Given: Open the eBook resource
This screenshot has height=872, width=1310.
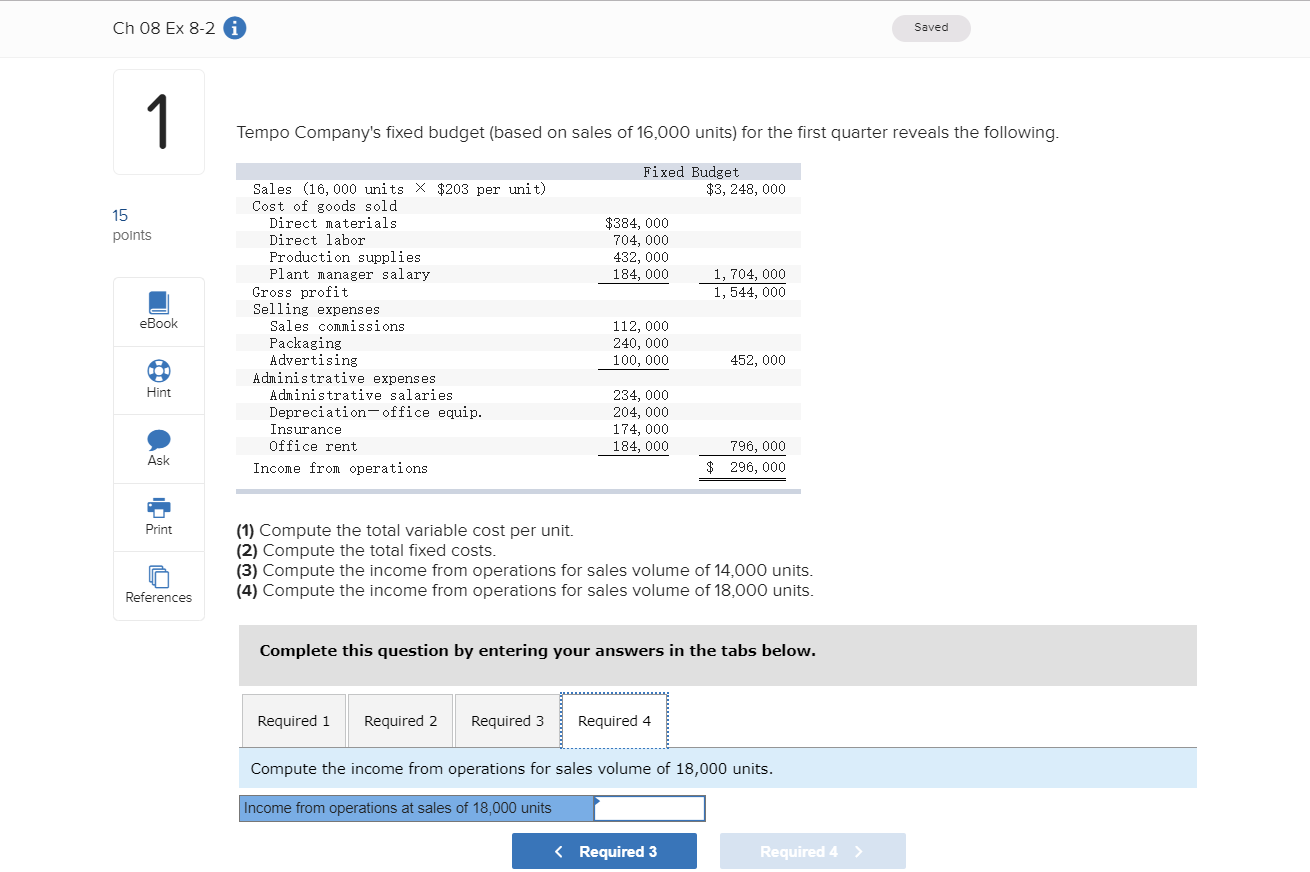Looking at the screenshot, I should pos(158,311).
